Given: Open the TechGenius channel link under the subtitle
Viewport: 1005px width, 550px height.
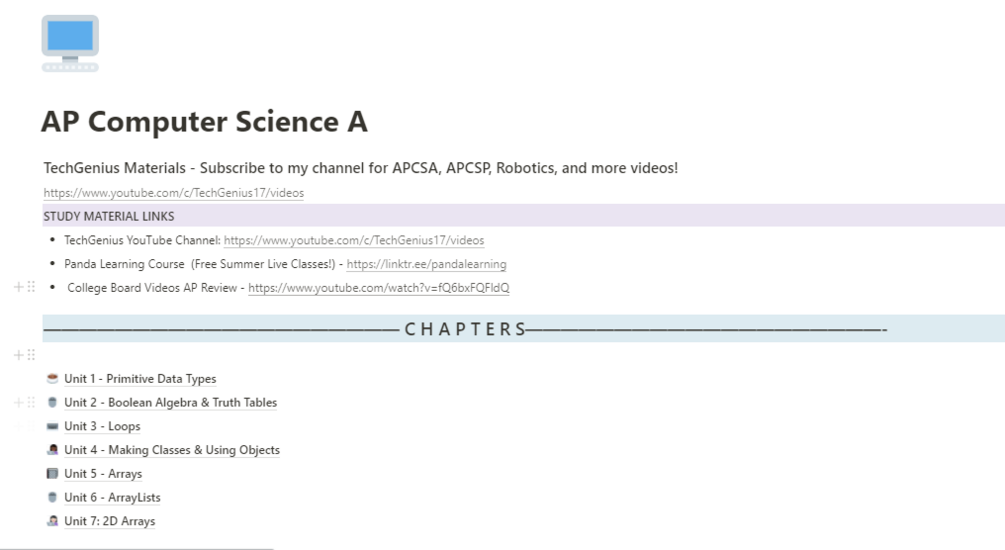Looking at the screenshot, I should coord(173,193).
